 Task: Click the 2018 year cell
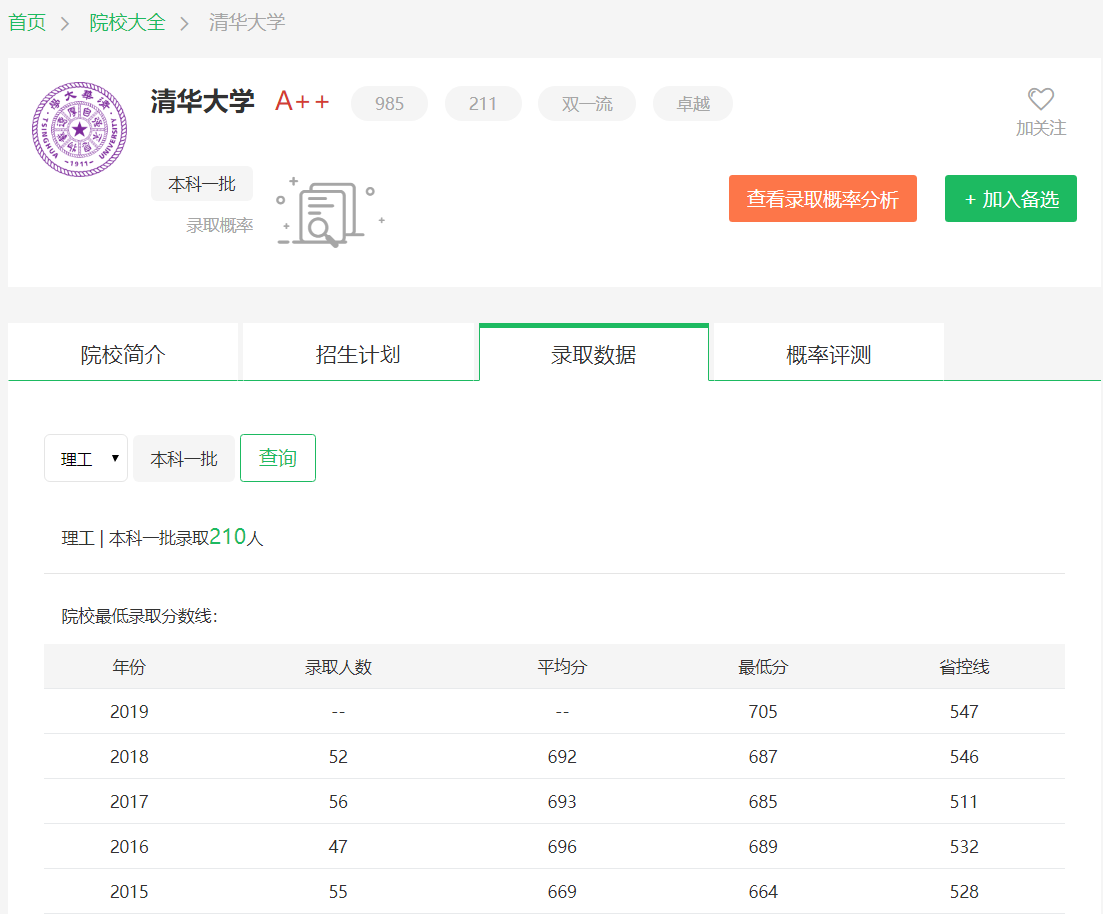[129, 756]
